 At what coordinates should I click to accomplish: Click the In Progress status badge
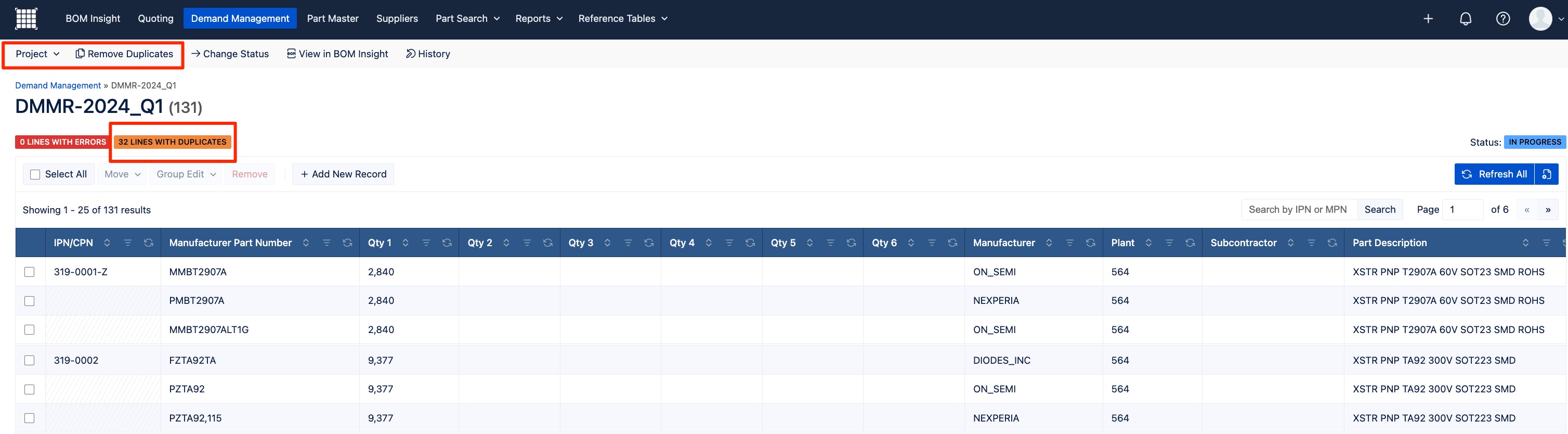click(1535, 142)
